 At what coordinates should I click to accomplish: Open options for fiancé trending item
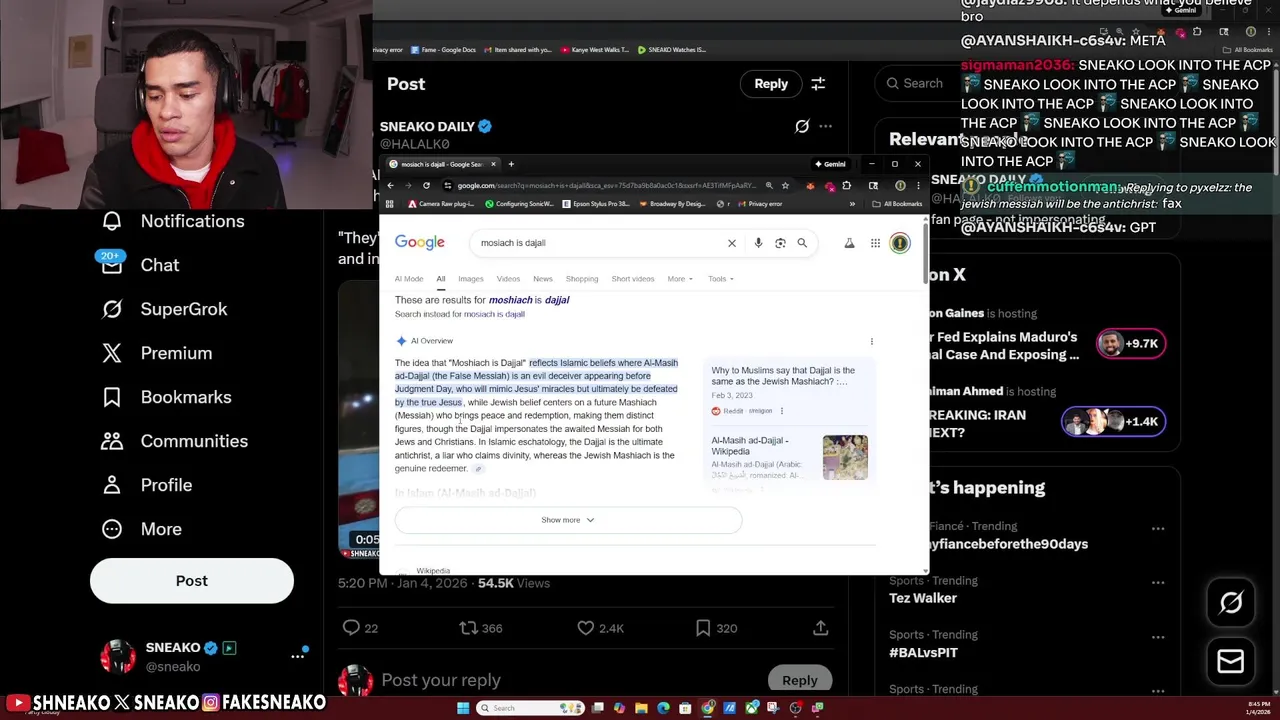pyautogui.click(x=1157, y=529)
